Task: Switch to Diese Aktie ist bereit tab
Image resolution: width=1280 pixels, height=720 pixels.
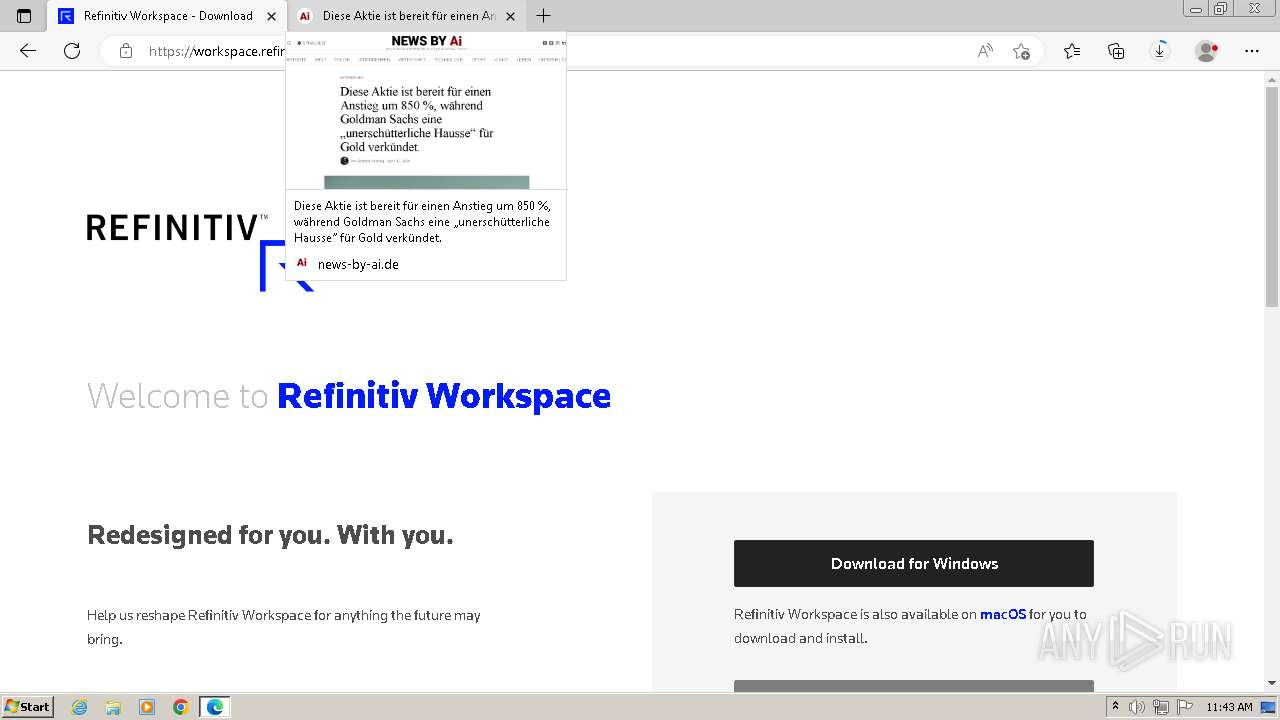Action: tap(407, 16)
